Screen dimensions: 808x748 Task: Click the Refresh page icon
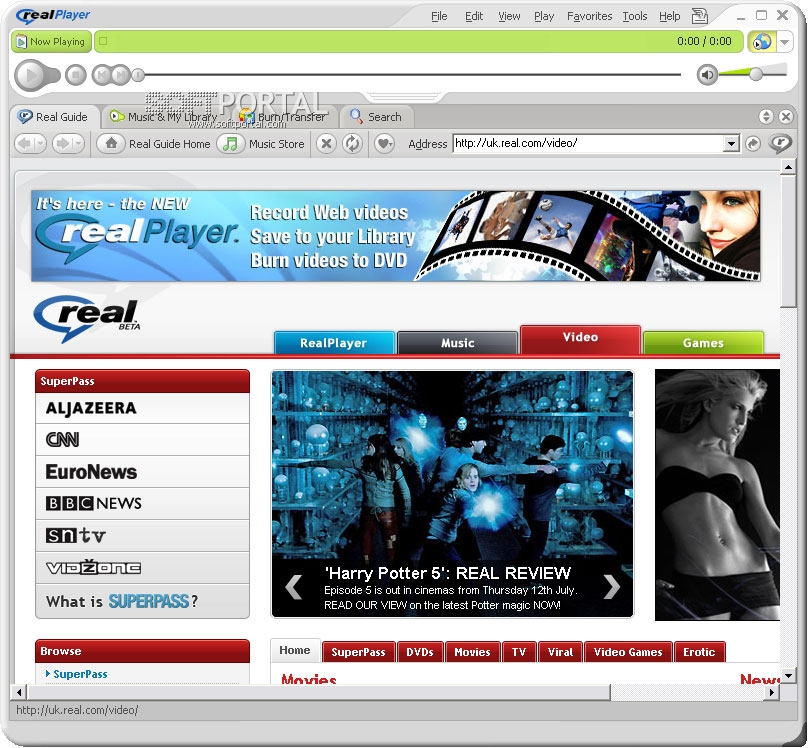[x=352, y=143]
